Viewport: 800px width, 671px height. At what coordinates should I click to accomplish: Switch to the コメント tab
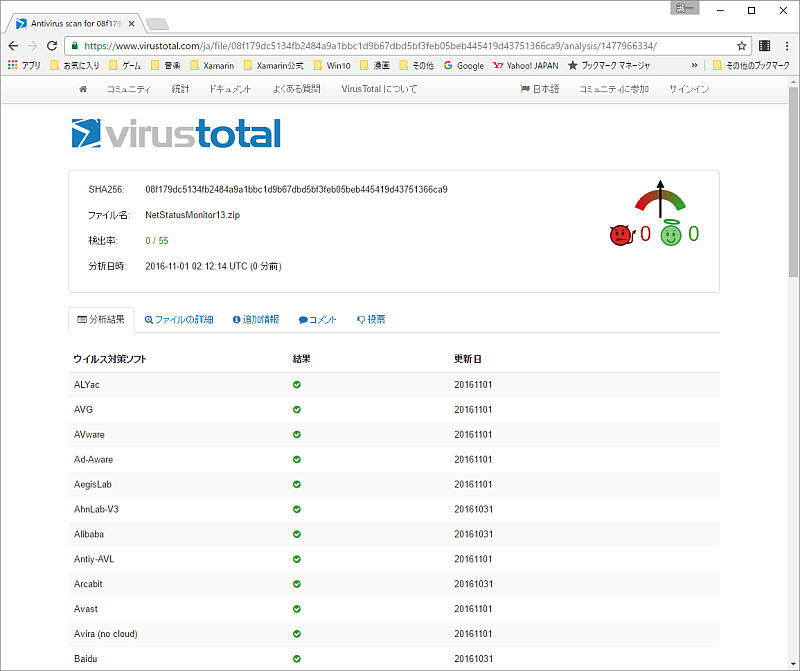click(x=317, y=320)
